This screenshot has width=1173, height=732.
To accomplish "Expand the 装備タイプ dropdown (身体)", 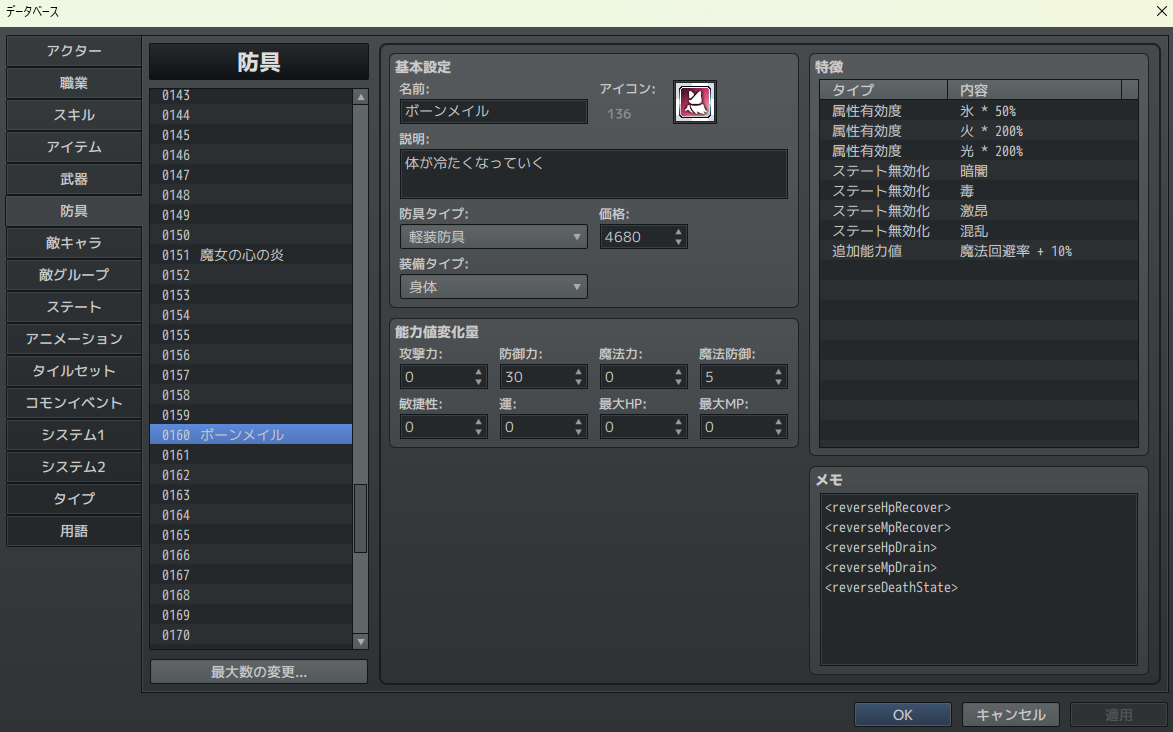I will tap(493, 287).
